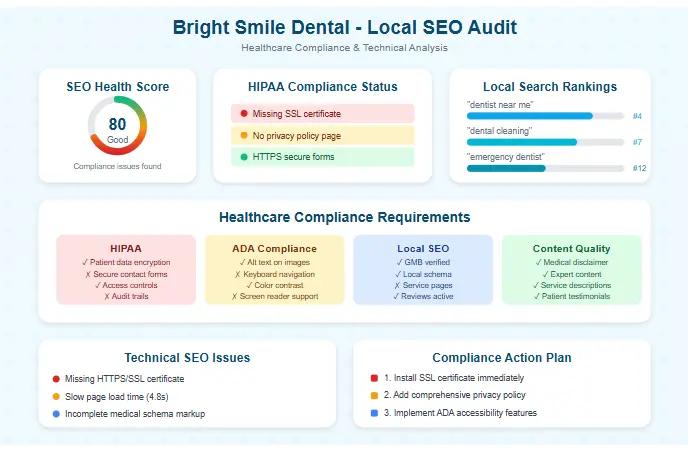Click the red dot beside Missing HTTPS/SSL certificate
688x458 pixels.
click(56, 379)
